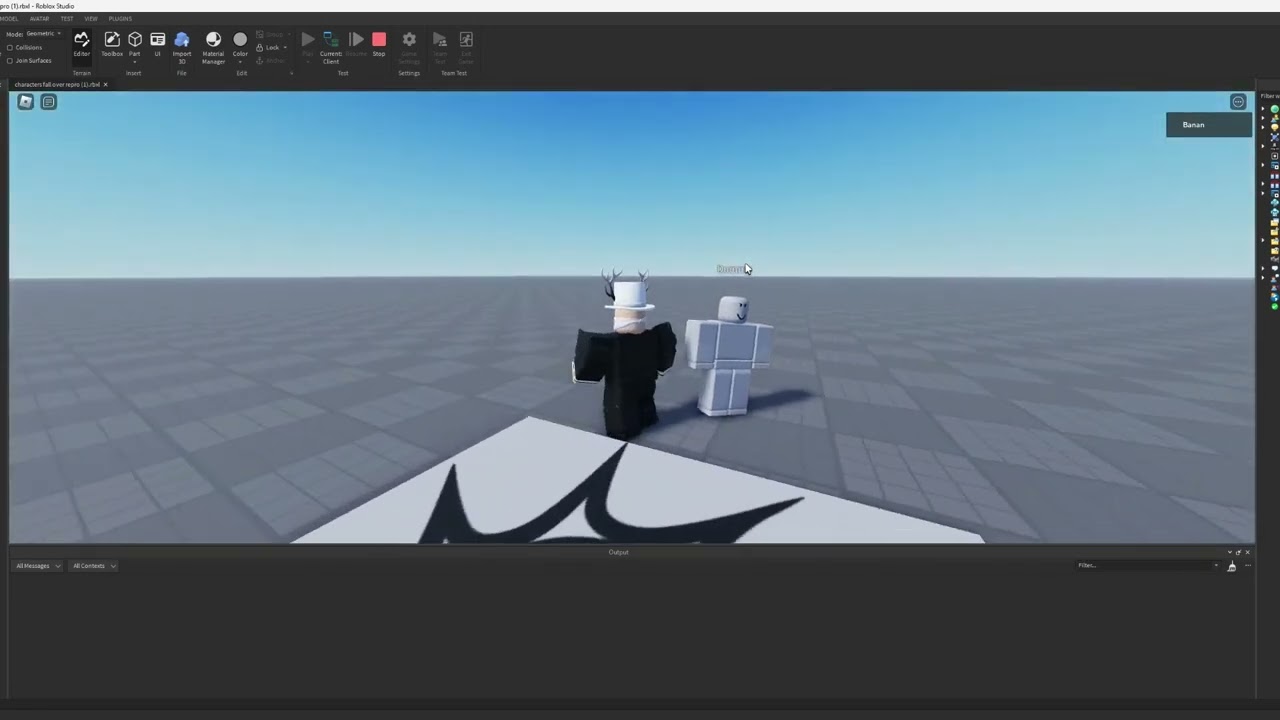Image resolution: width=1280 pixels, height=720 pixels.
Task: Open the Output panel title dropdown arrow
Action: (1229, 552)
